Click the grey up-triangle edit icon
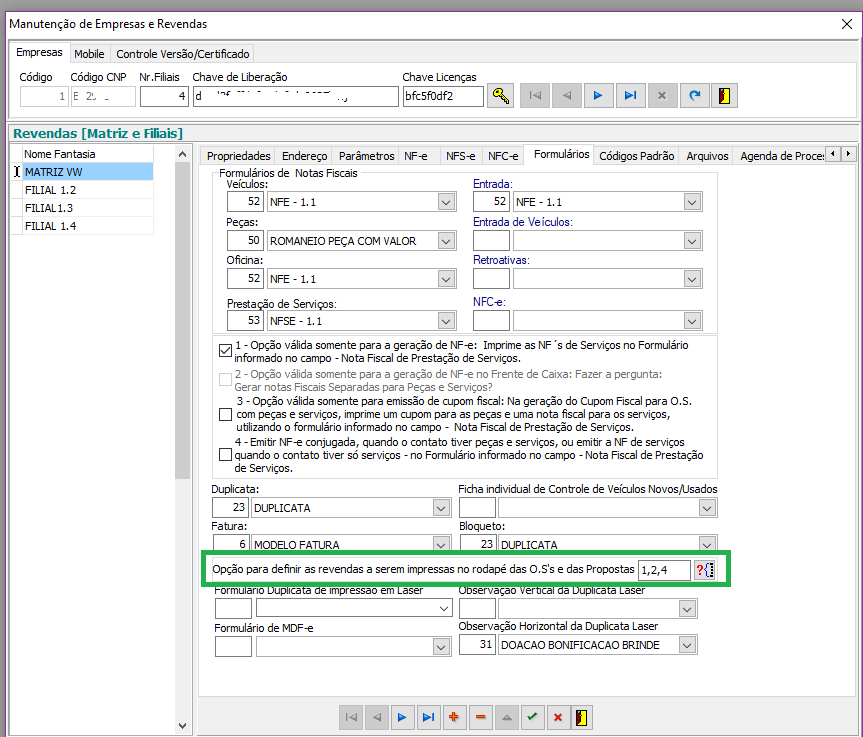Image resolution: width=863 pixels, height=737 pixels. pyautogui.click(x=506, y=717)
